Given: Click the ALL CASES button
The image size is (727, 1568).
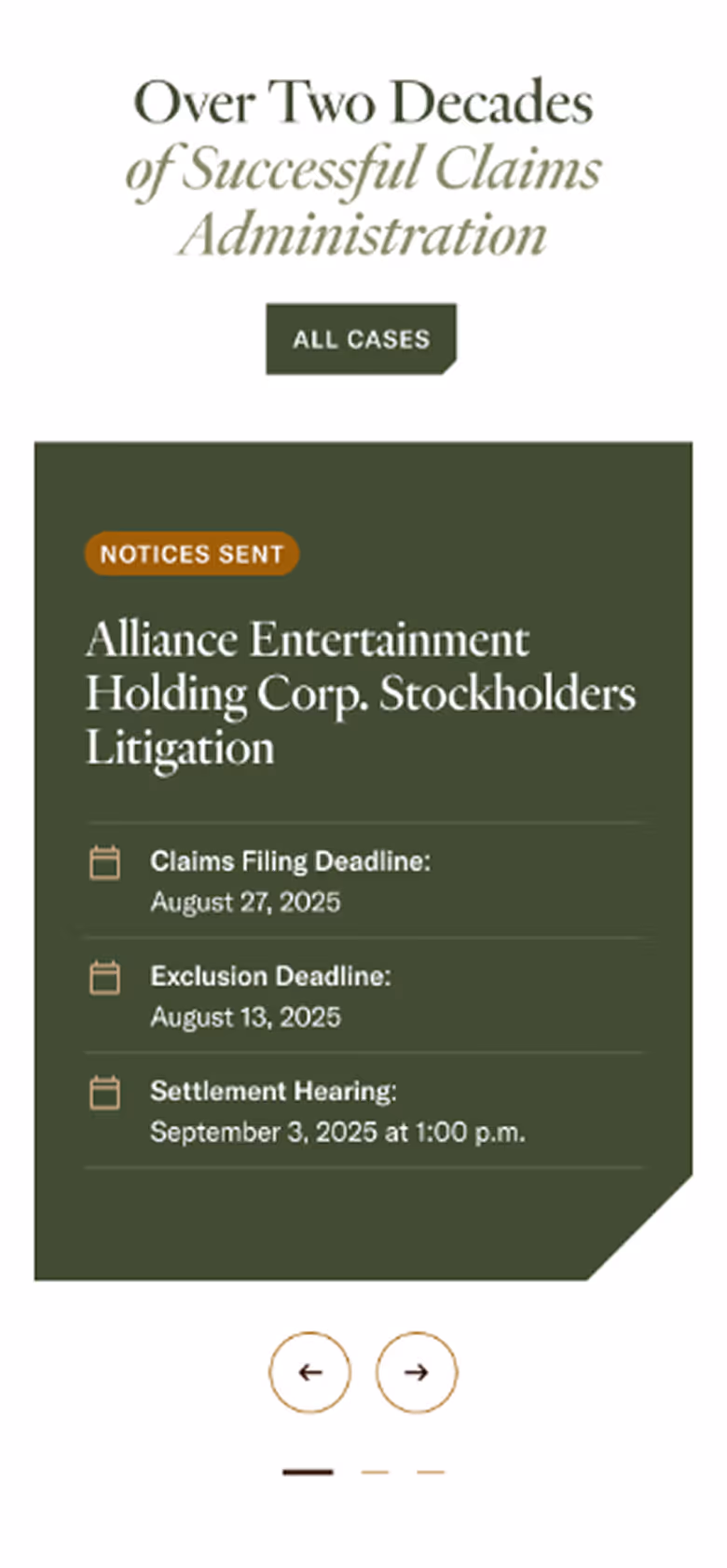Looking at the screenshot, I should pyautogui.click(x=361, y=339).
